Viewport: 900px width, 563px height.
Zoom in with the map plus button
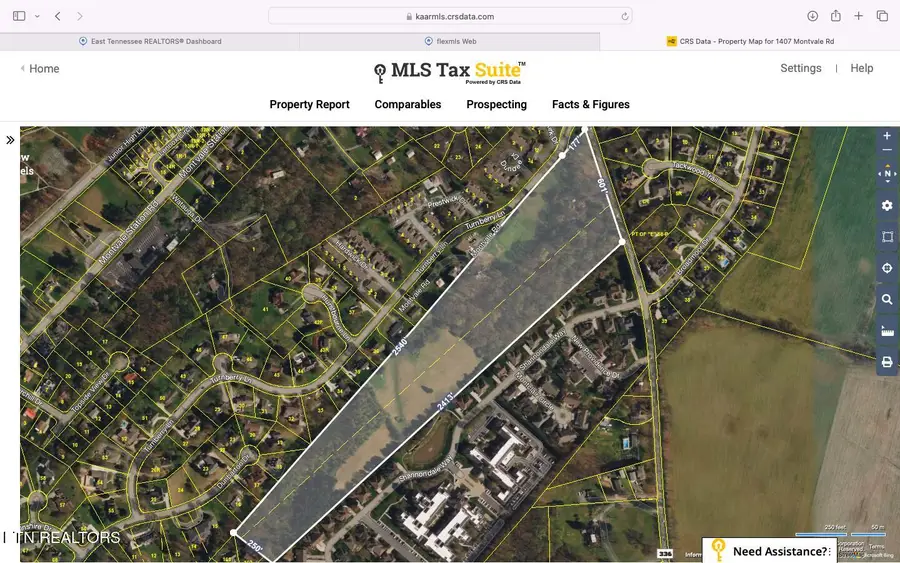[x=886, y=136]
